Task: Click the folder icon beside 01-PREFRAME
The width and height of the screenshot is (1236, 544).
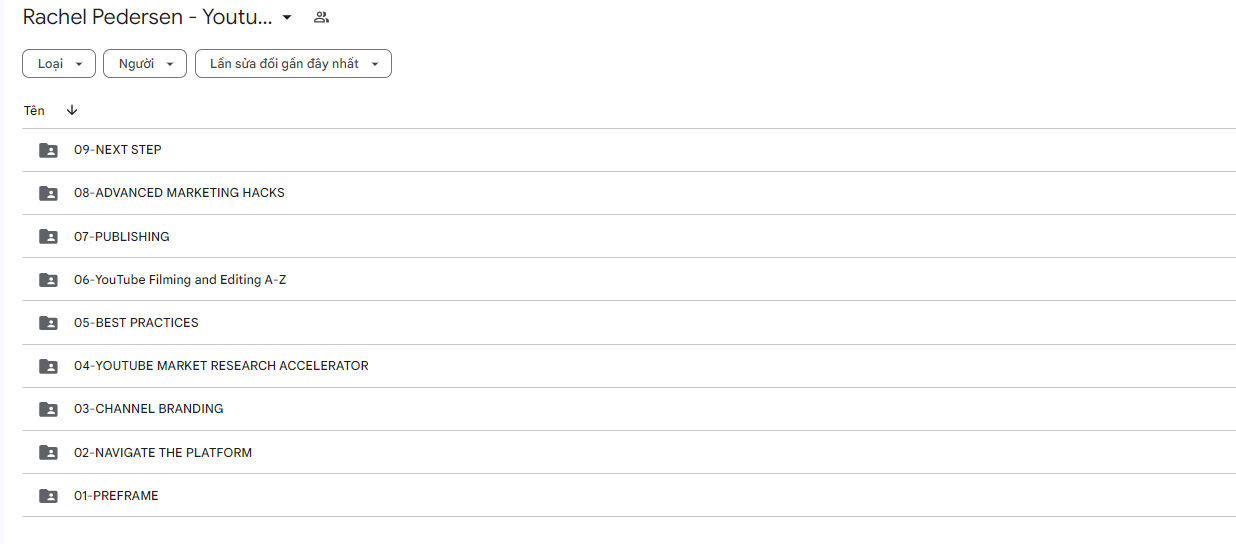Action: click(48, 496)
